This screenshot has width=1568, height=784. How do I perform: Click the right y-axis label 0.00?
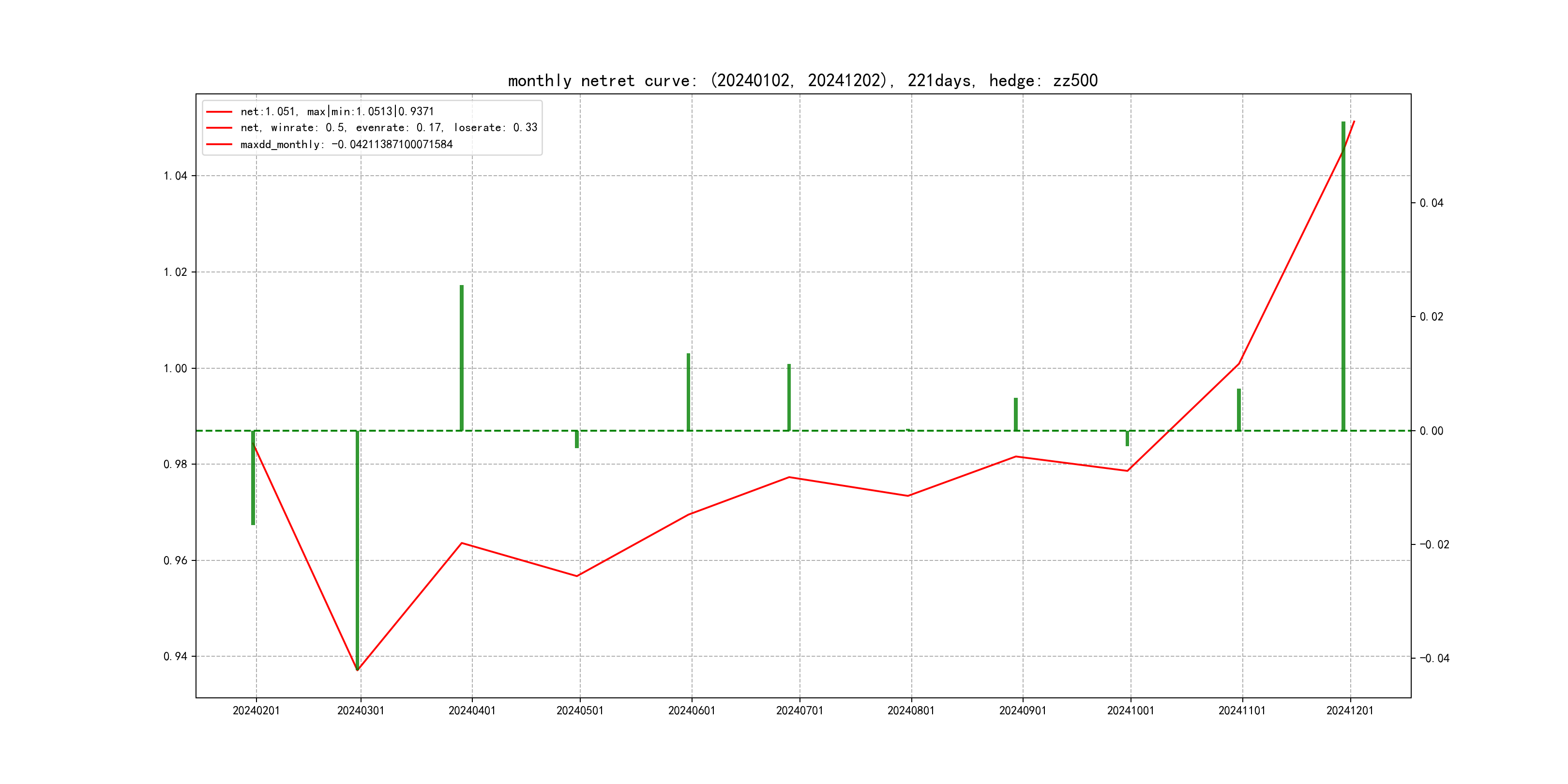pyautogui.click(x=1431, y=431)
